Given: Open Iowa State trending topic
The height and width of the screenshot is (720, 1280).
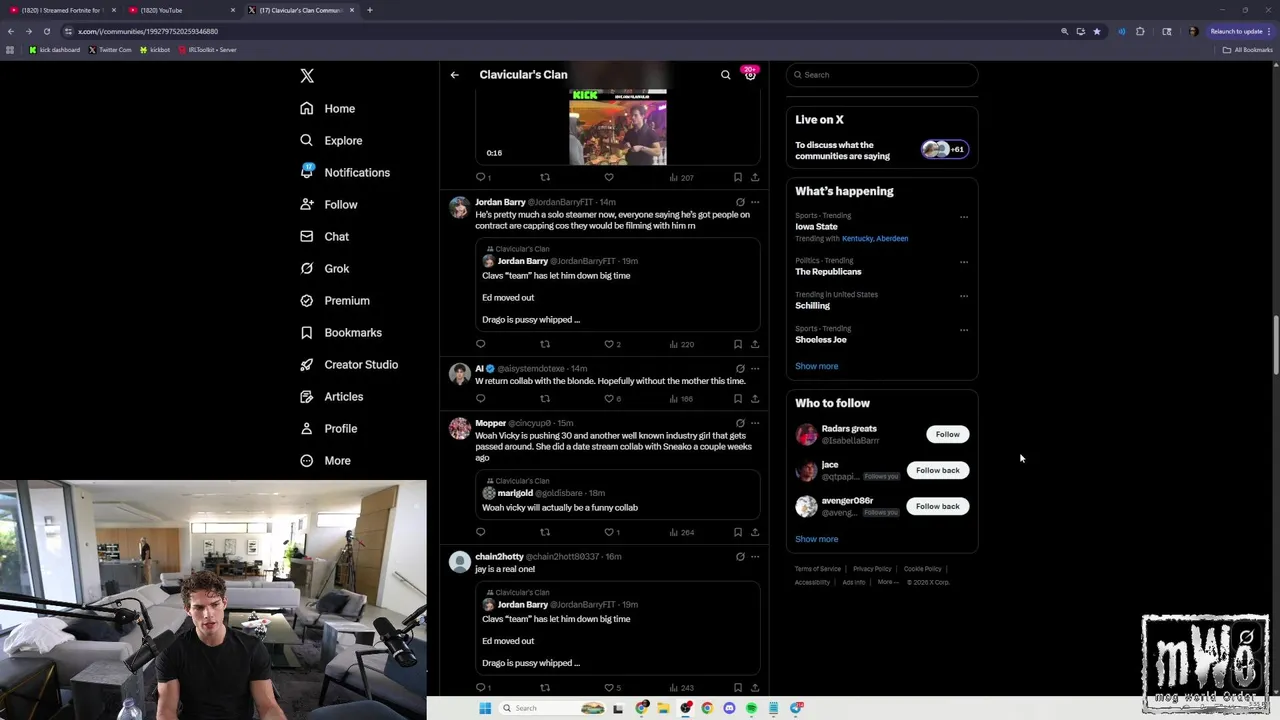Looking at the screenshot, I should (816, 227).
